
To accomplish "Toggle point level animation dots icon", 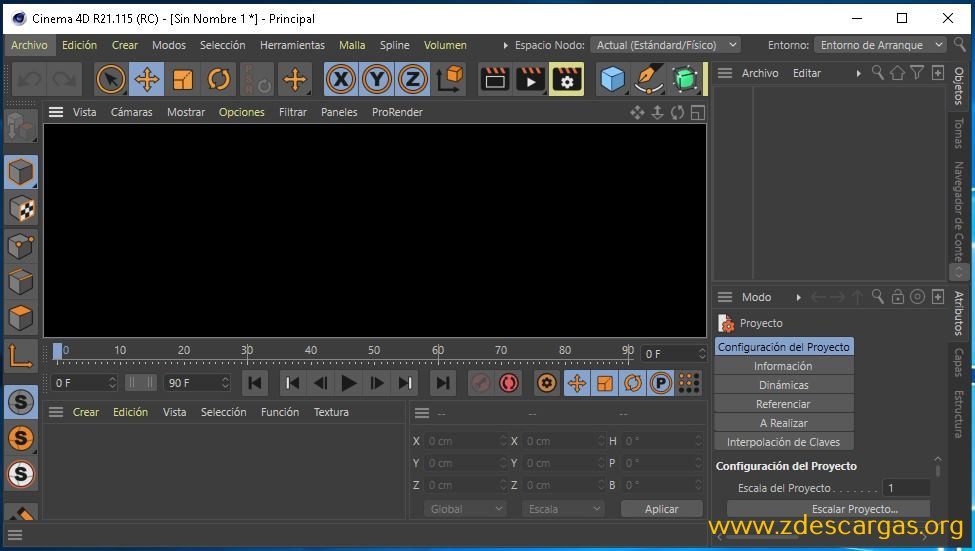I will coord(689,383).
